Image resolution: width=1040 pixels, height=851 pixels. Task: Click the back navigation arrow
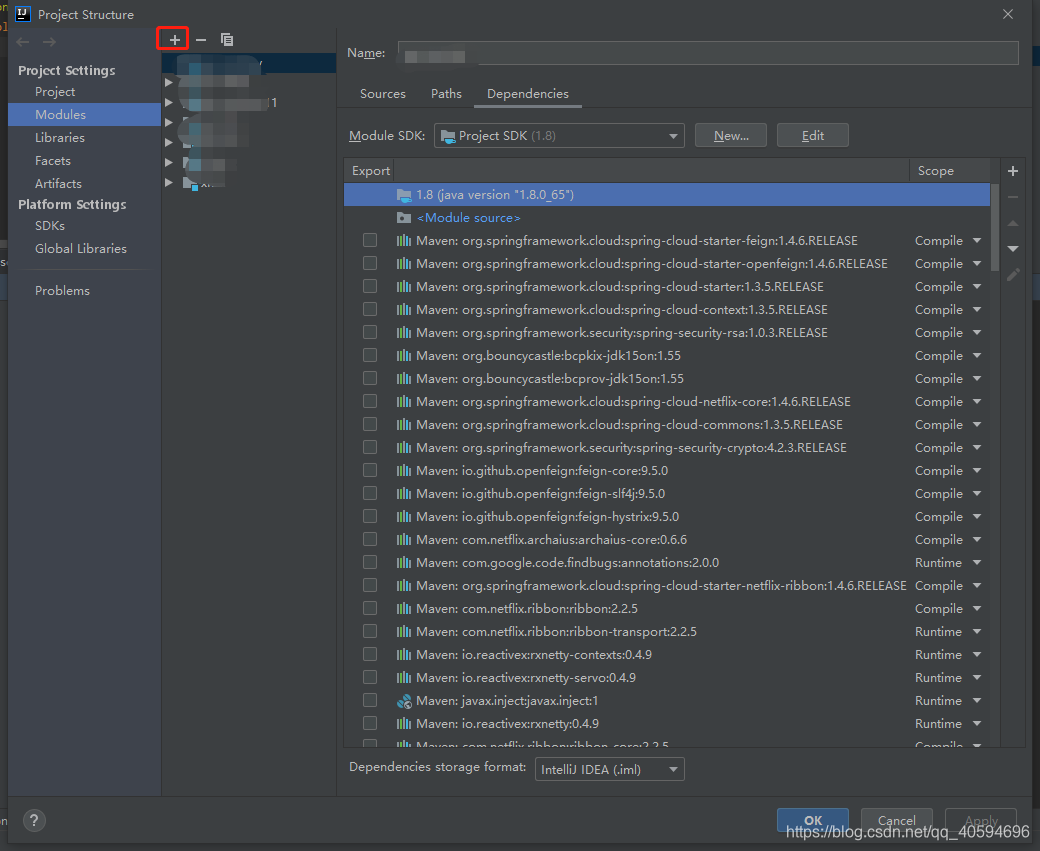pyautogui.click(x=23, y=42)
